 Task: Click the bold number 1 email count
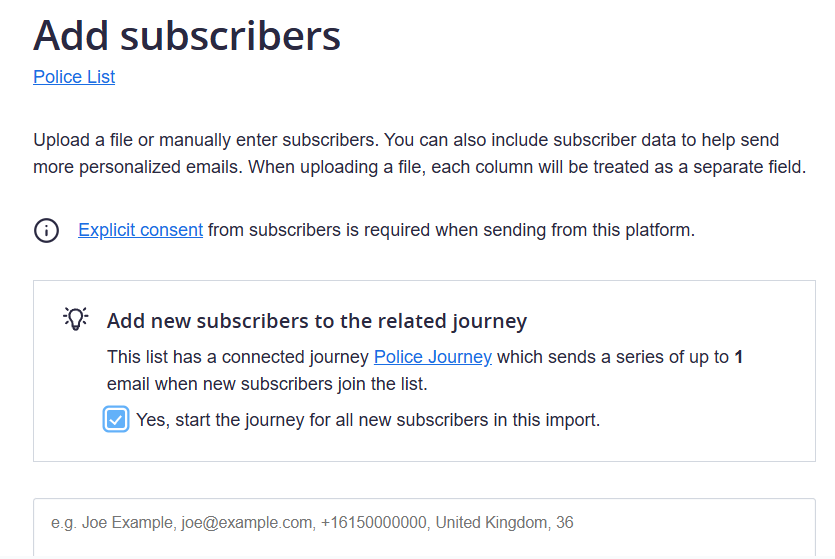pyautogui.click(x=738, y=357)
